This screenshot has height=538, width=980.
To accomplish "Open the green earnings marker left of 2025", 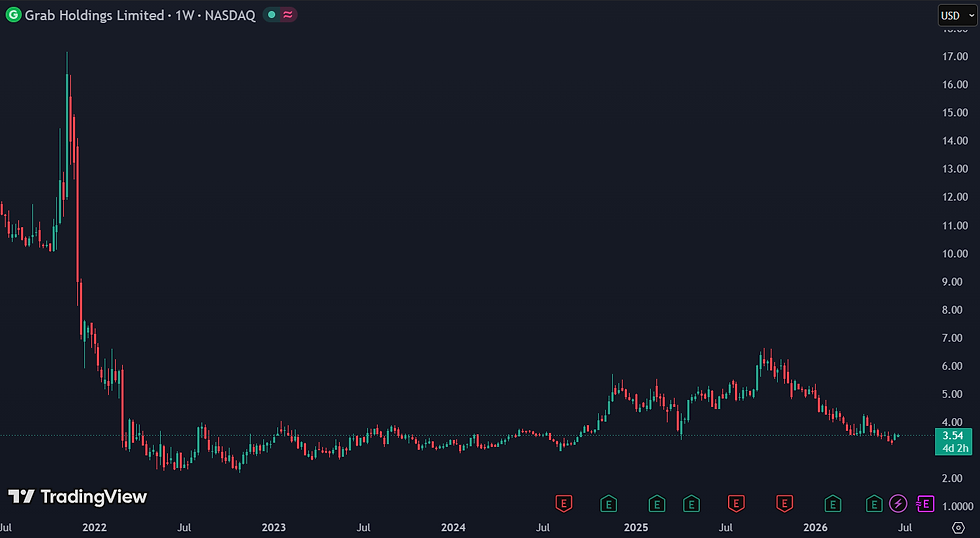I will (x=609, y=503).
